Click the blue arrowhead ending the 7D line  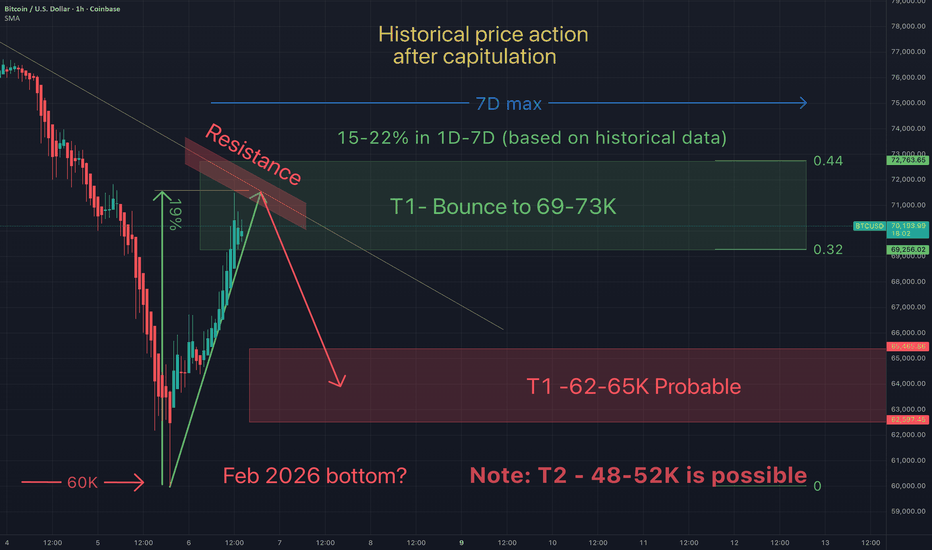click(803, 103)
